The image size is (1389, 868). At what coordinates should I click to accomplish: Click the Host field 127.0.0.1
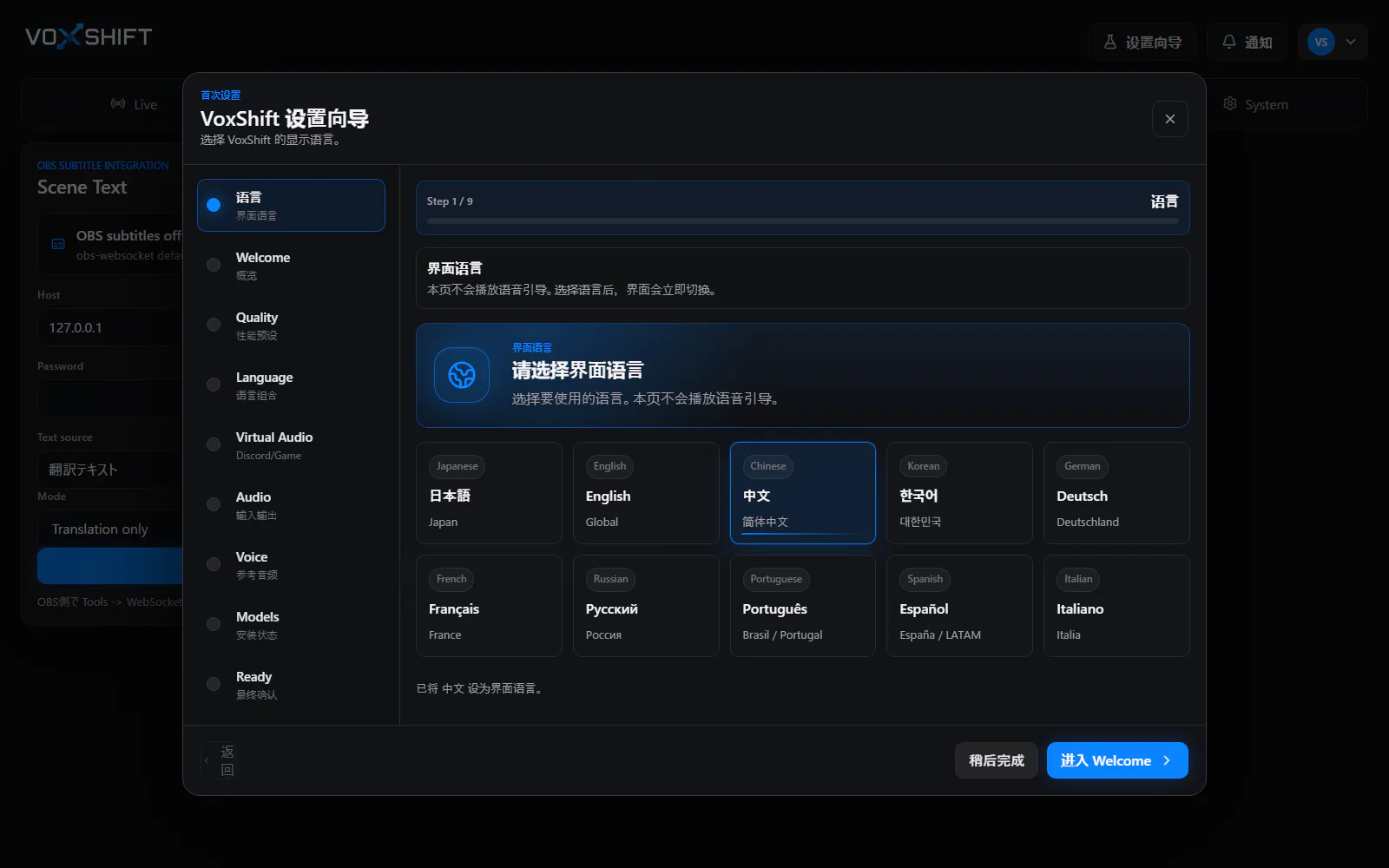[110, 328]
